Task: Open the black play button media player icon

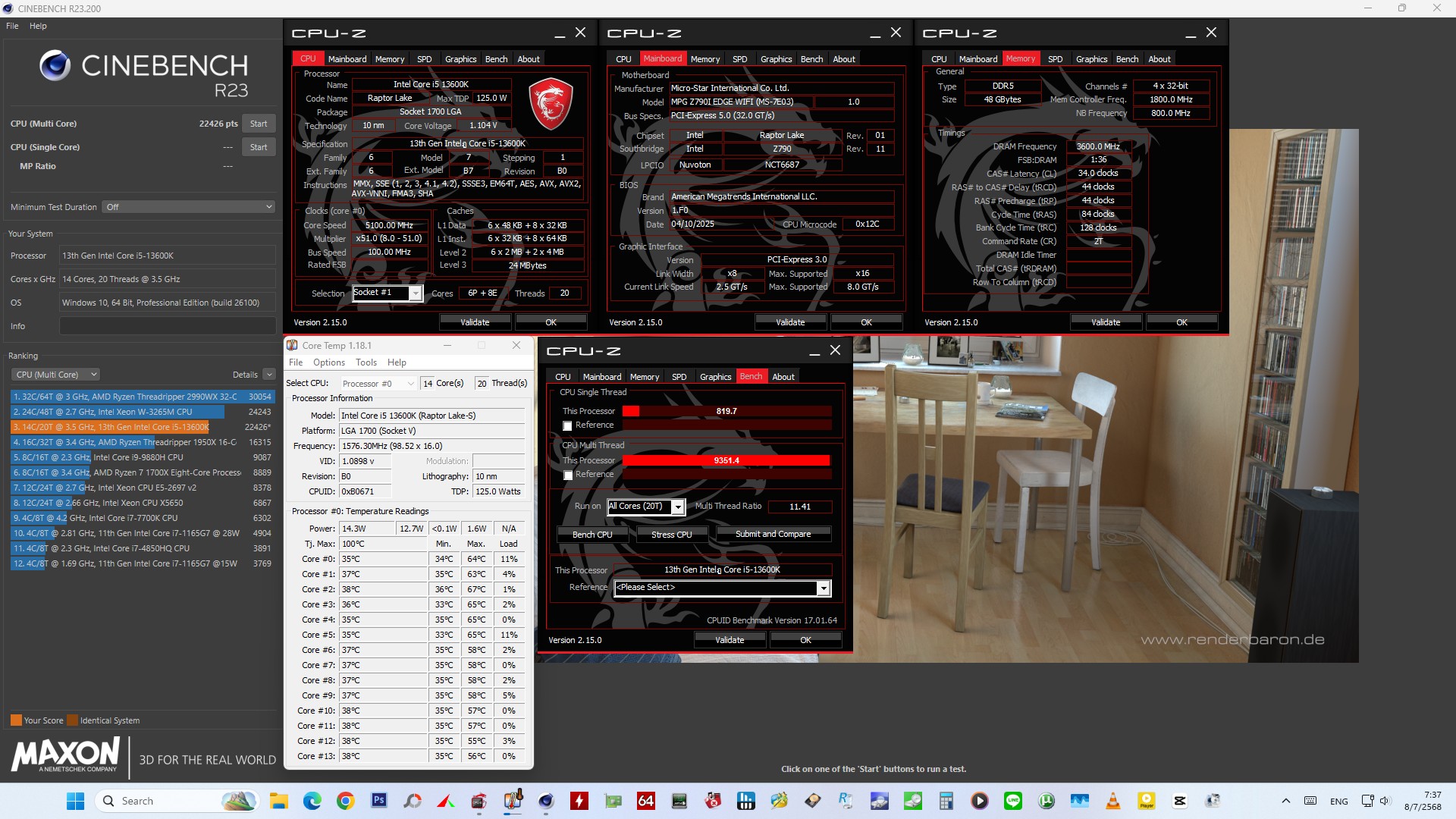Action: click(x=980, y=801)
